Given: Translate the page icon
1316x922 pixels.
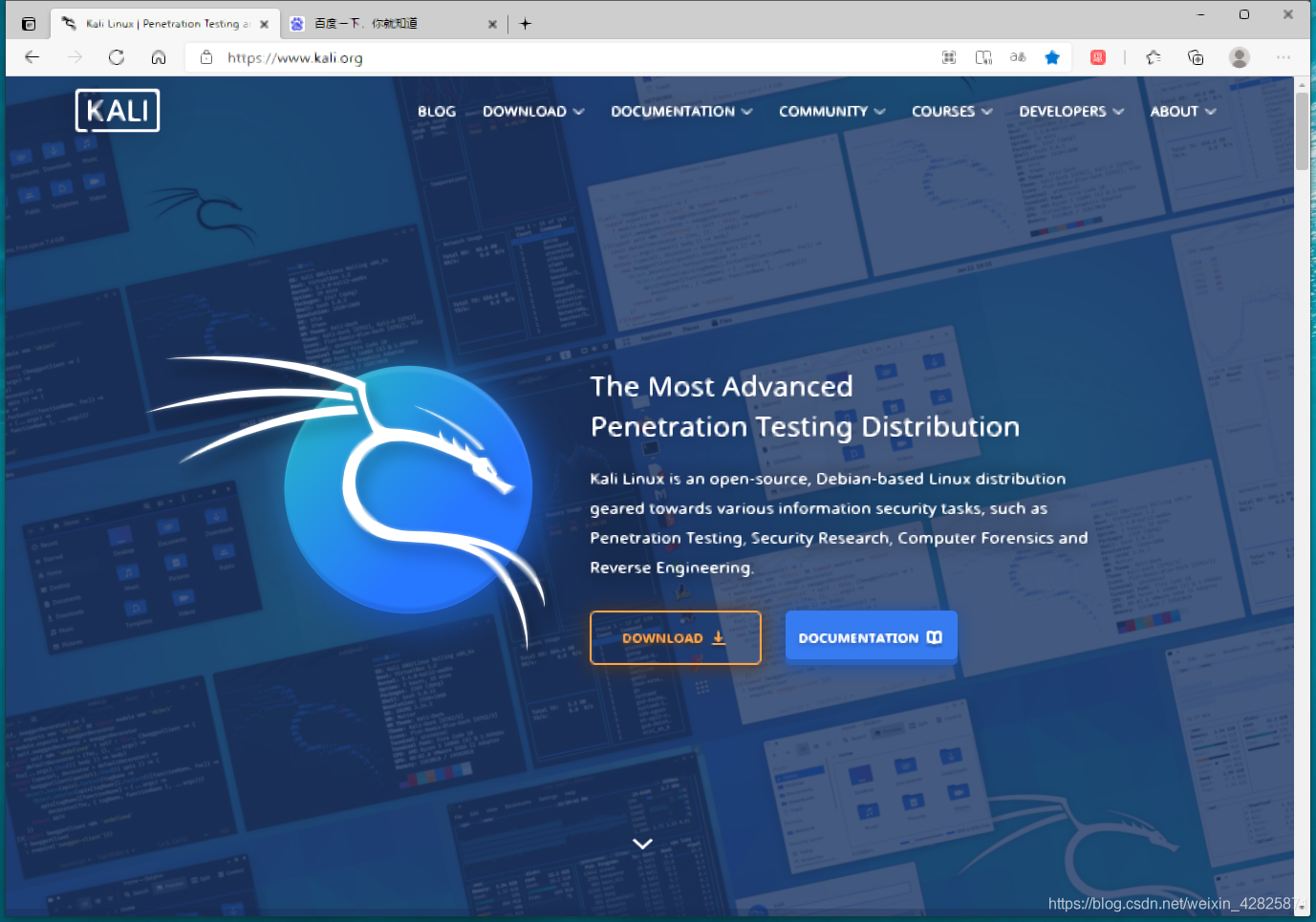Looking at the screenshot, I should pyautogui.click(x=1018, y=57).
